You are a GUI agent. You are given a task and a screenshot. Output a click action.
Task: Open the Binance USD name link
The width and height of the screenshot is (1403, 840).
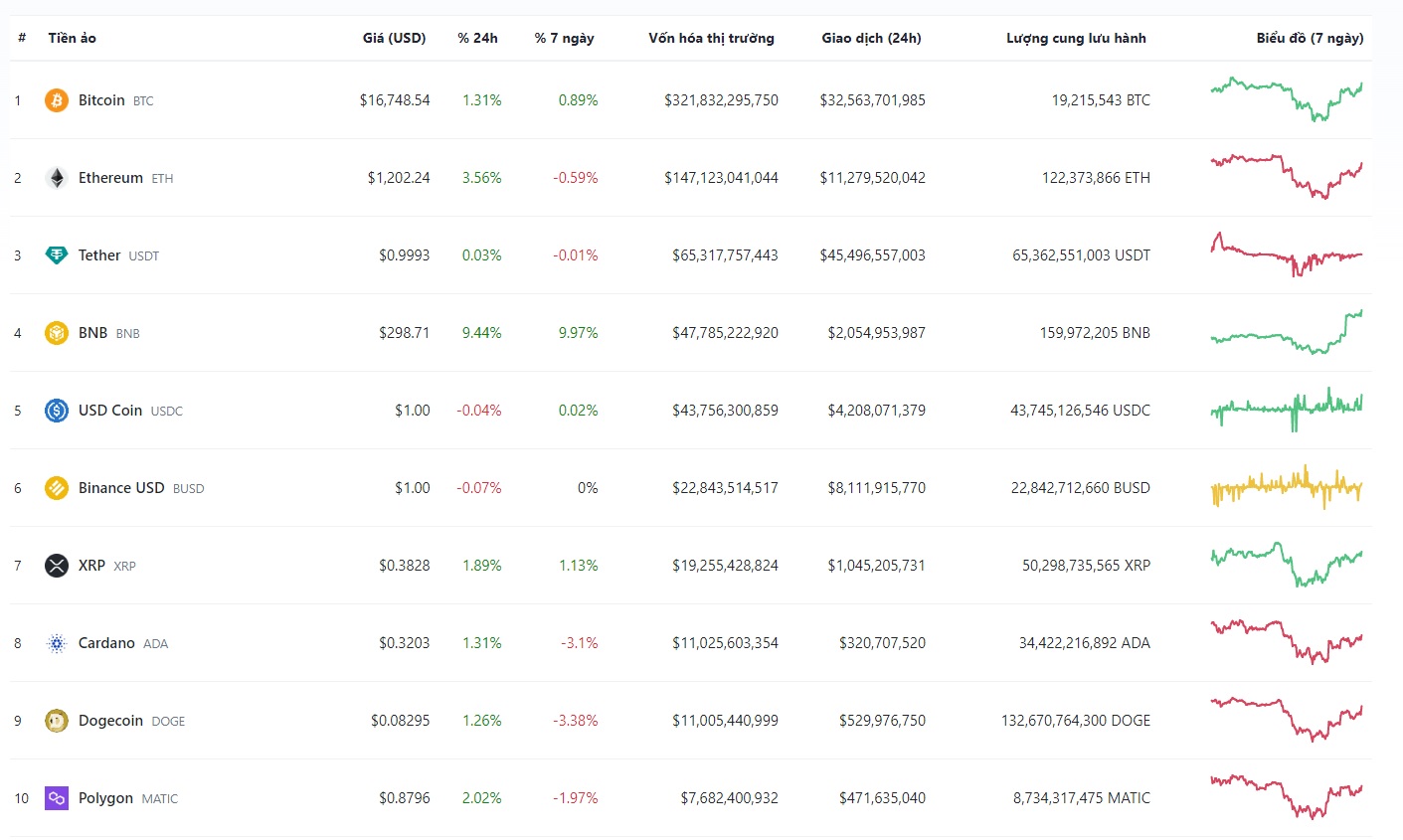[x=121, y=488]
